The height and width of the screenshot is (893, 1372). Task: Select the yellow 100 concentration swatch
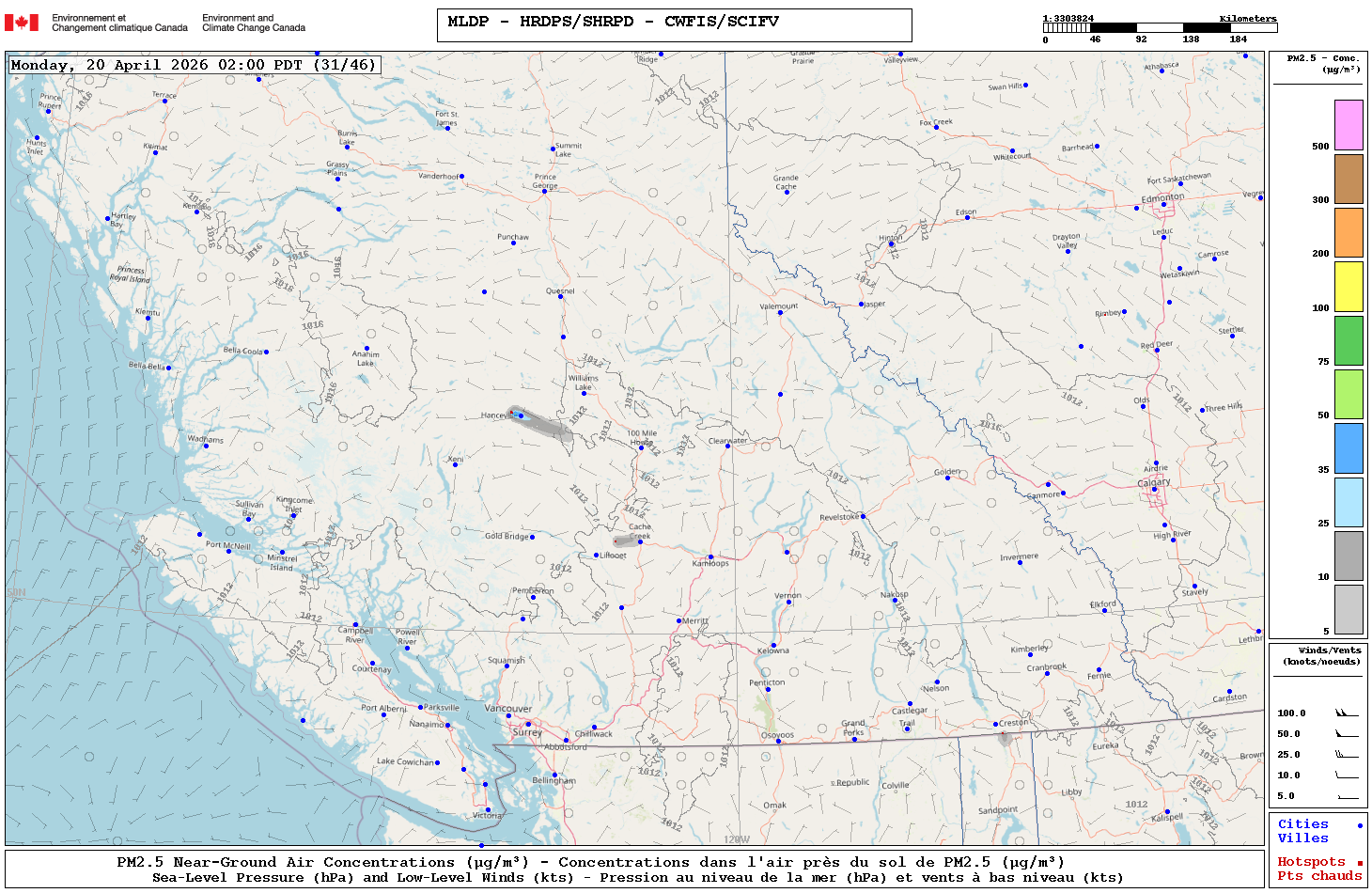(1349, 287)
